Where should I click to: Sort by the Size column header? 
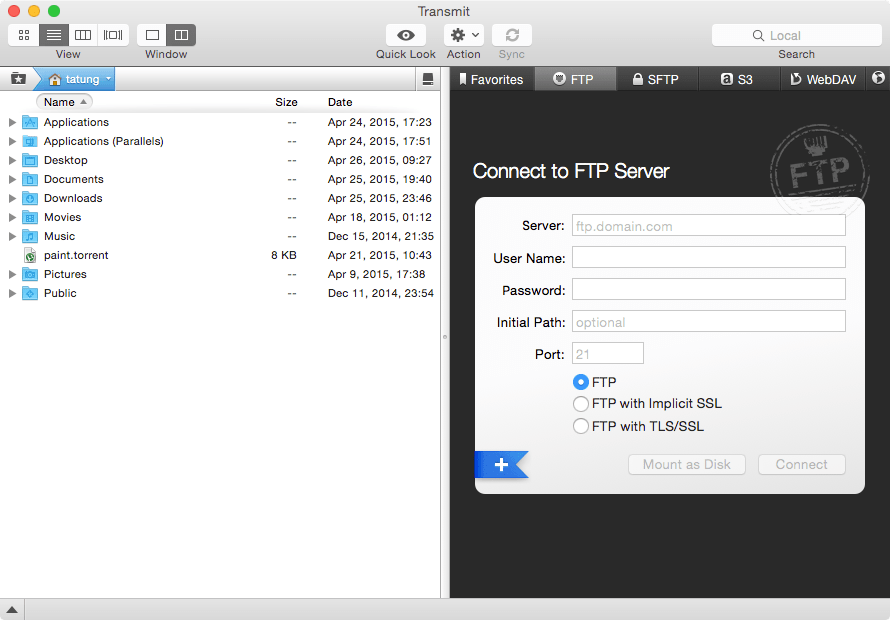tap(286, 102)
